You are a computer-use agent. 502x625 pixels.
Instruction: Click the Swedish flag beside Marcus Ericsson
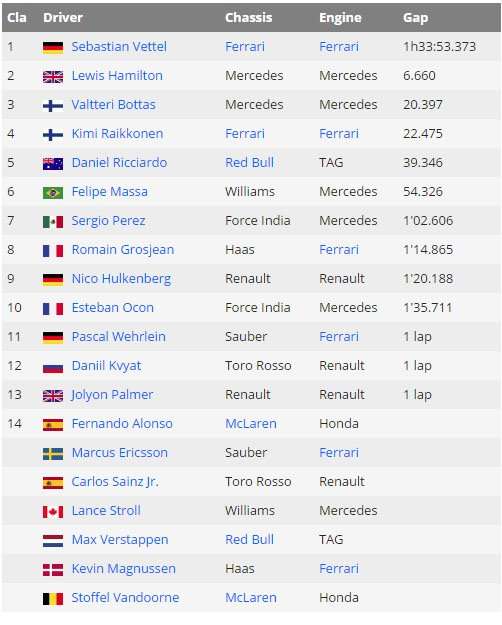coord(53,454)
